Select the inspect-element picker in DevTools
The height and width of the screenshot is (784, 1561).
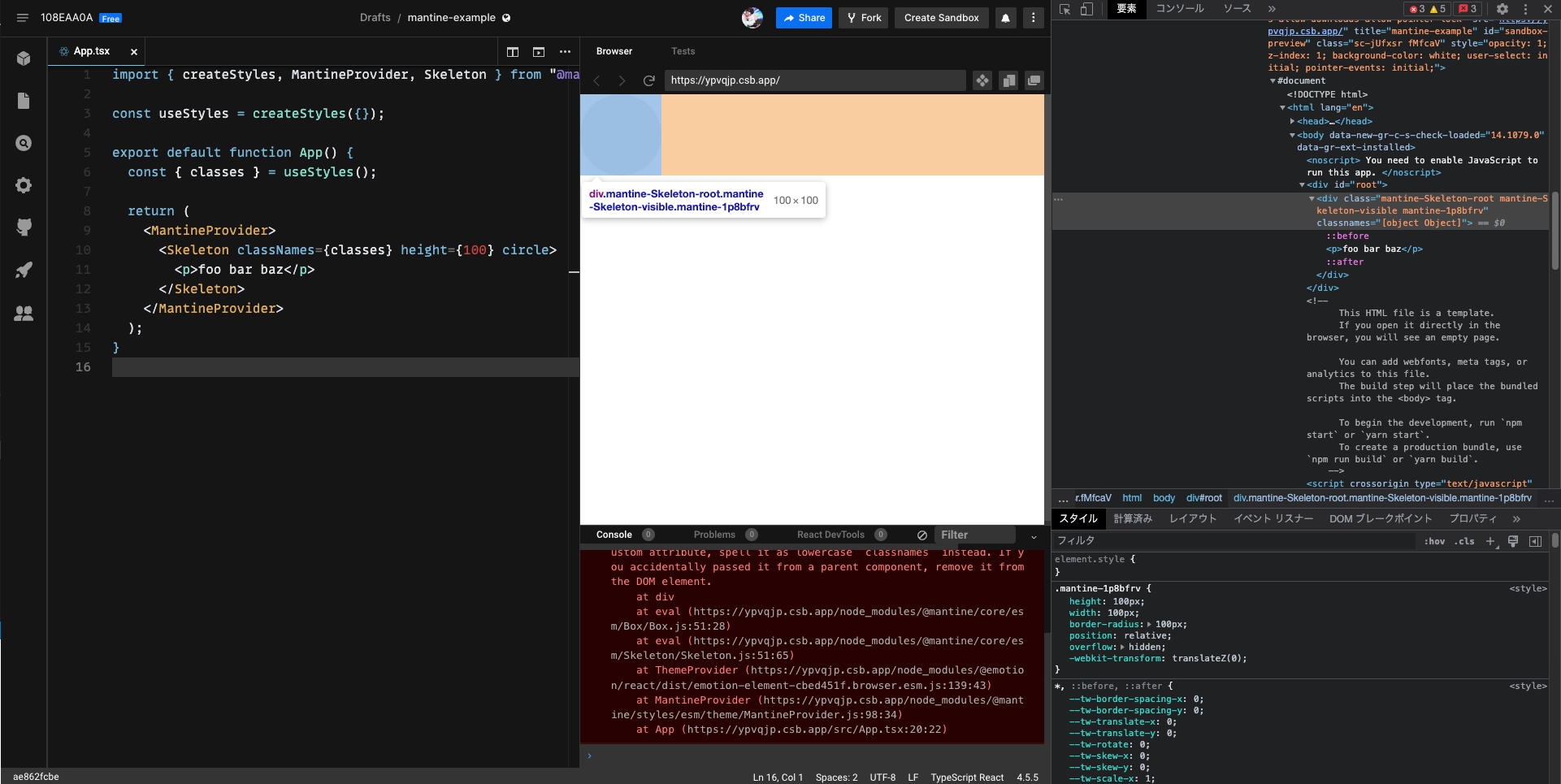(1066, 8)
